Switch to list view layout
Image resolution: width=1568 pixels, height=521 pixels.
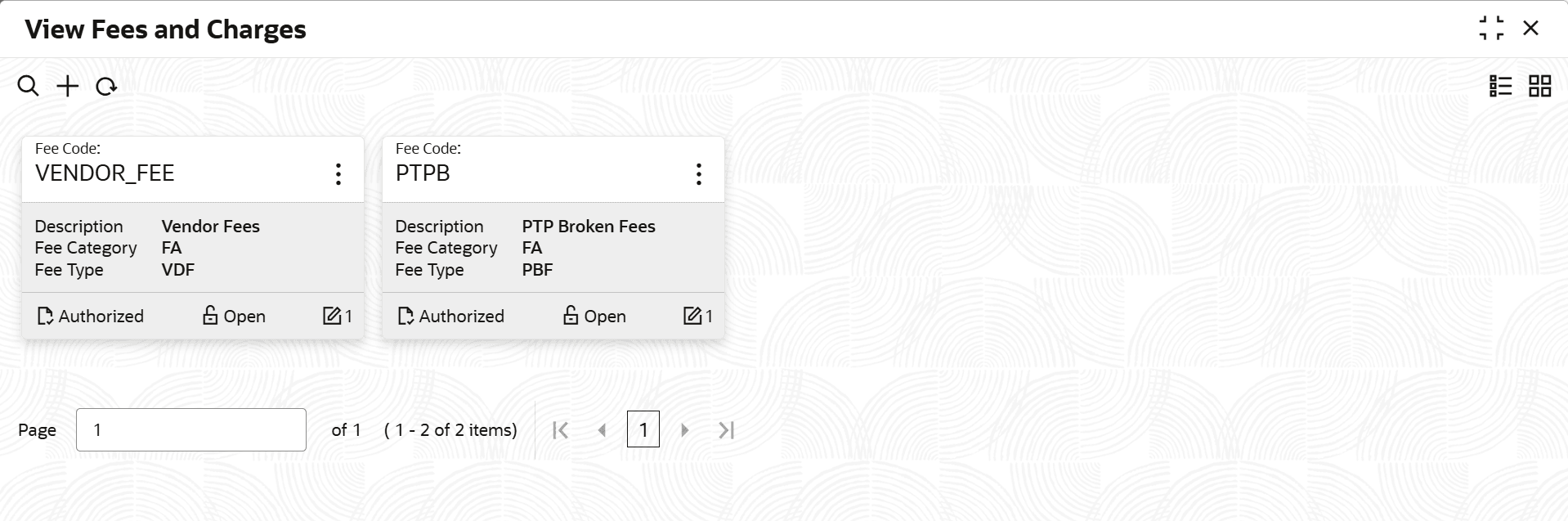pyautogui.click(x=1501, y=86)
